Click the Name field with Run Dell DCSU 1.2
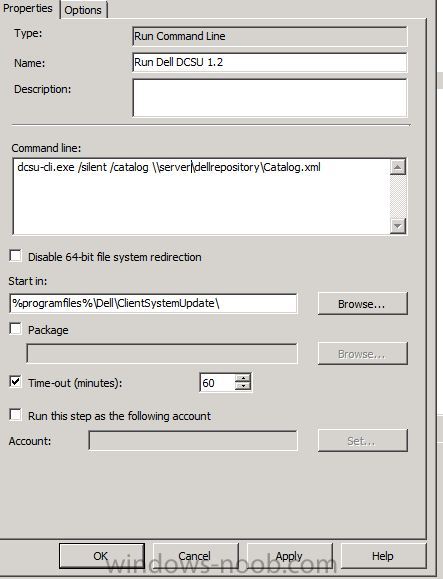 pos(269,62)
